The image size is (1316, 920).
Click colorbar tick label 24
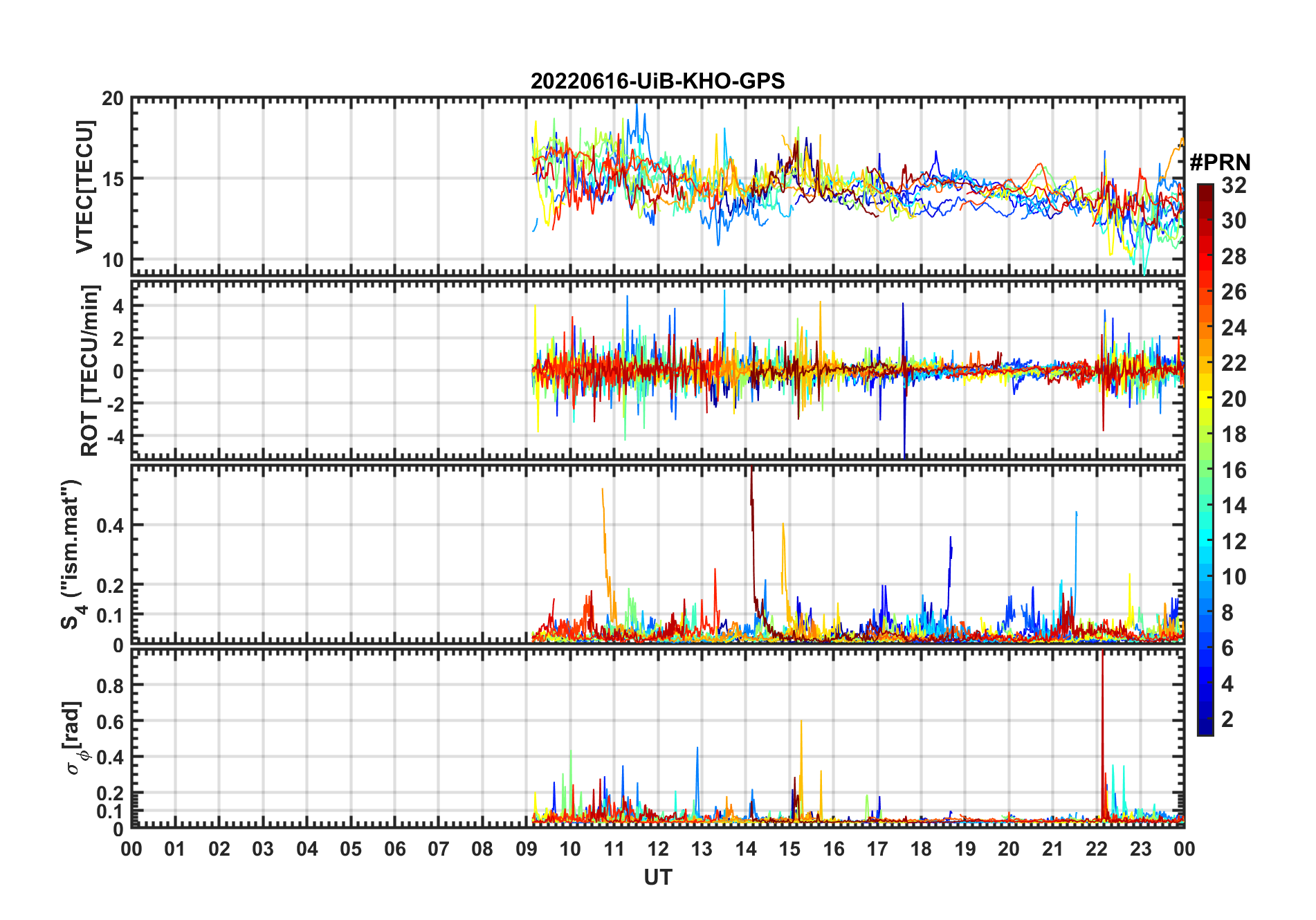pos(1234,327)
